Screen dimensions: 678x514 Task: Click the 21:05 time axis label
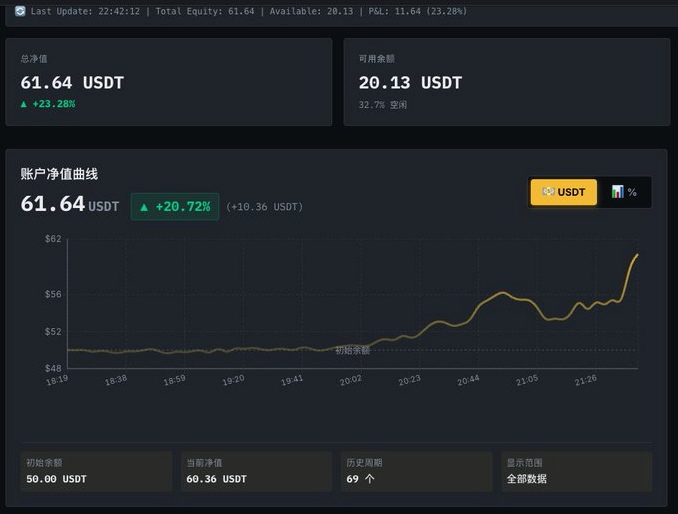pos(526,380)
